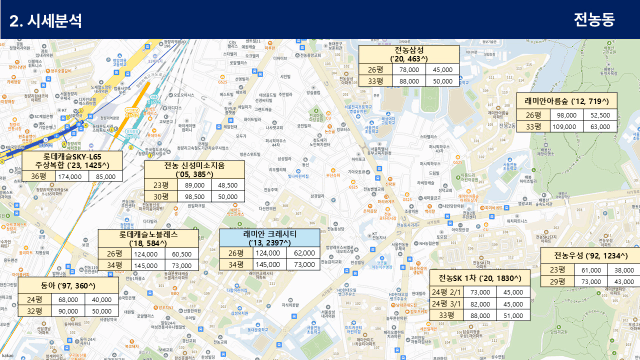
Task: Click the 52,500 value under 래미안아름숲
Action: pyautogui.click(x=600, y=115)
